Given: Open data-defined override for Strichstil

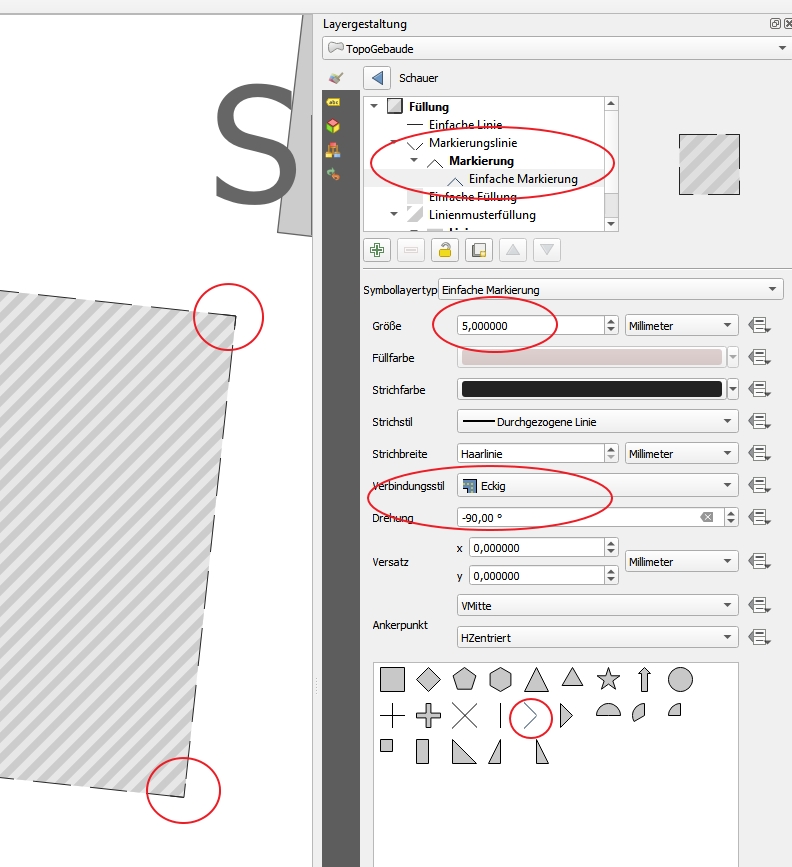Looking at the screenshot, I should tap(759, 422).
